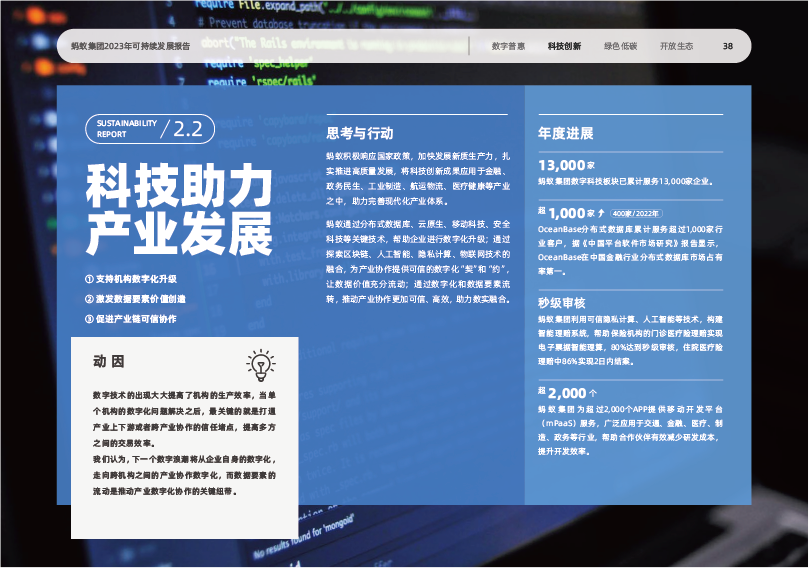Click the 2,000个 statistic figure
The height and width of the screenshot is (568, 809).
point(567,393)
